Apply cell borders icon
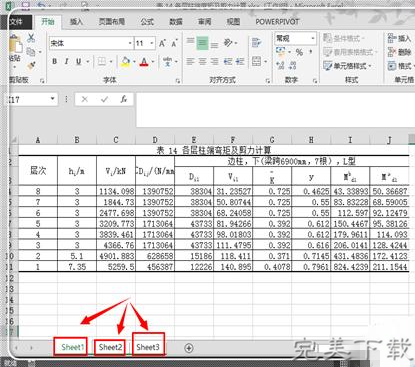This screenshot has width=415, height=367. coord(102,61)
